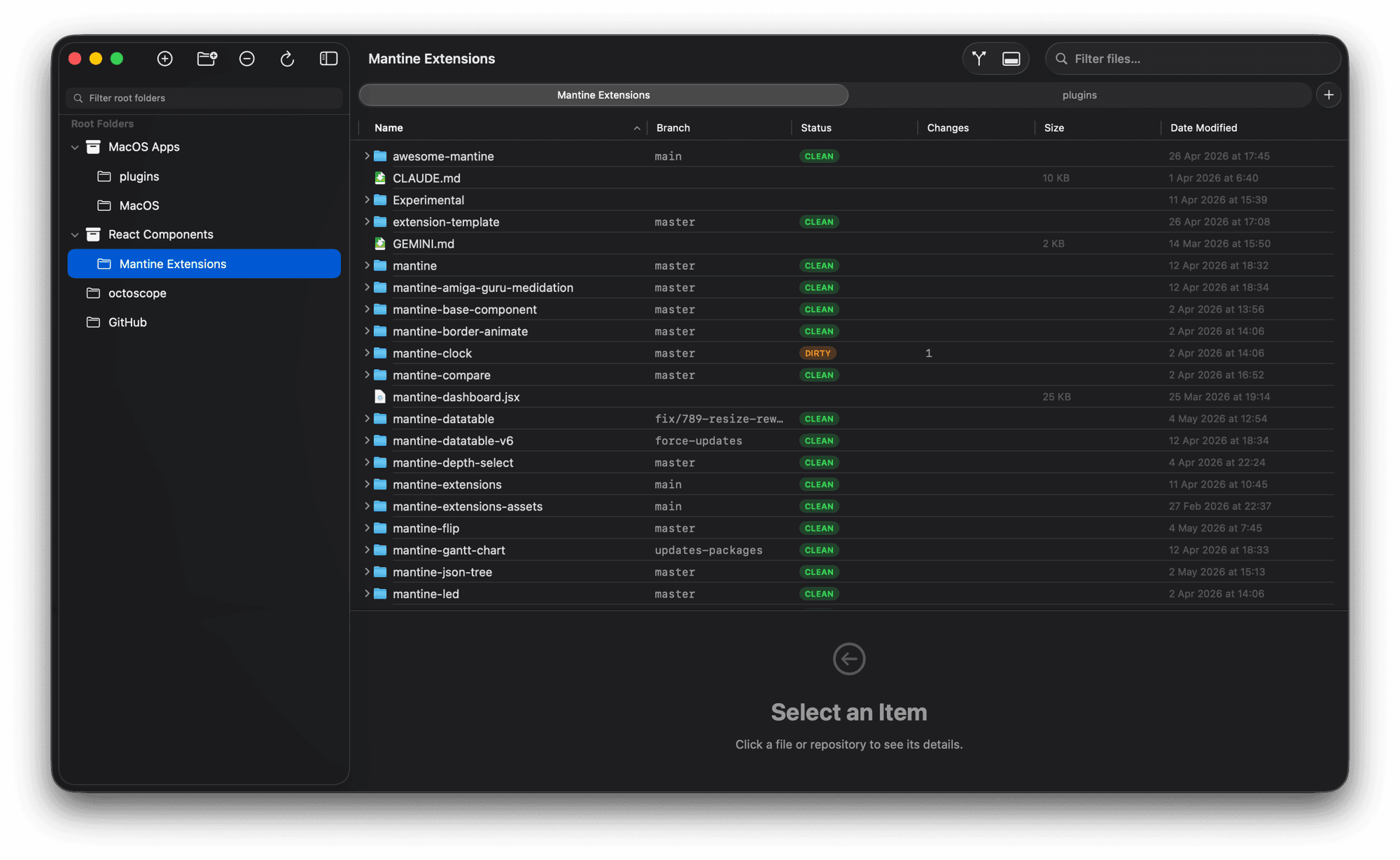Focus the Filter root folders field
The width and height of the screenshot is (1400, 860).
(204, 98)
